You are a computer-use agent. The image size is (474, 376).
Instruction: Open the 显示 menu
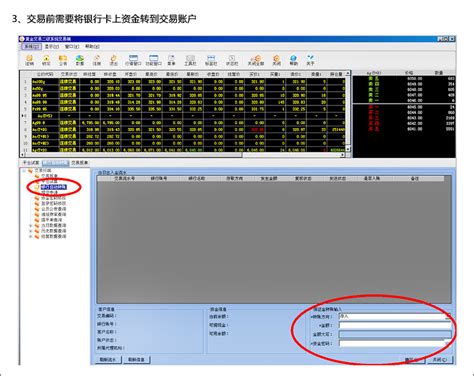click(52, 46)
